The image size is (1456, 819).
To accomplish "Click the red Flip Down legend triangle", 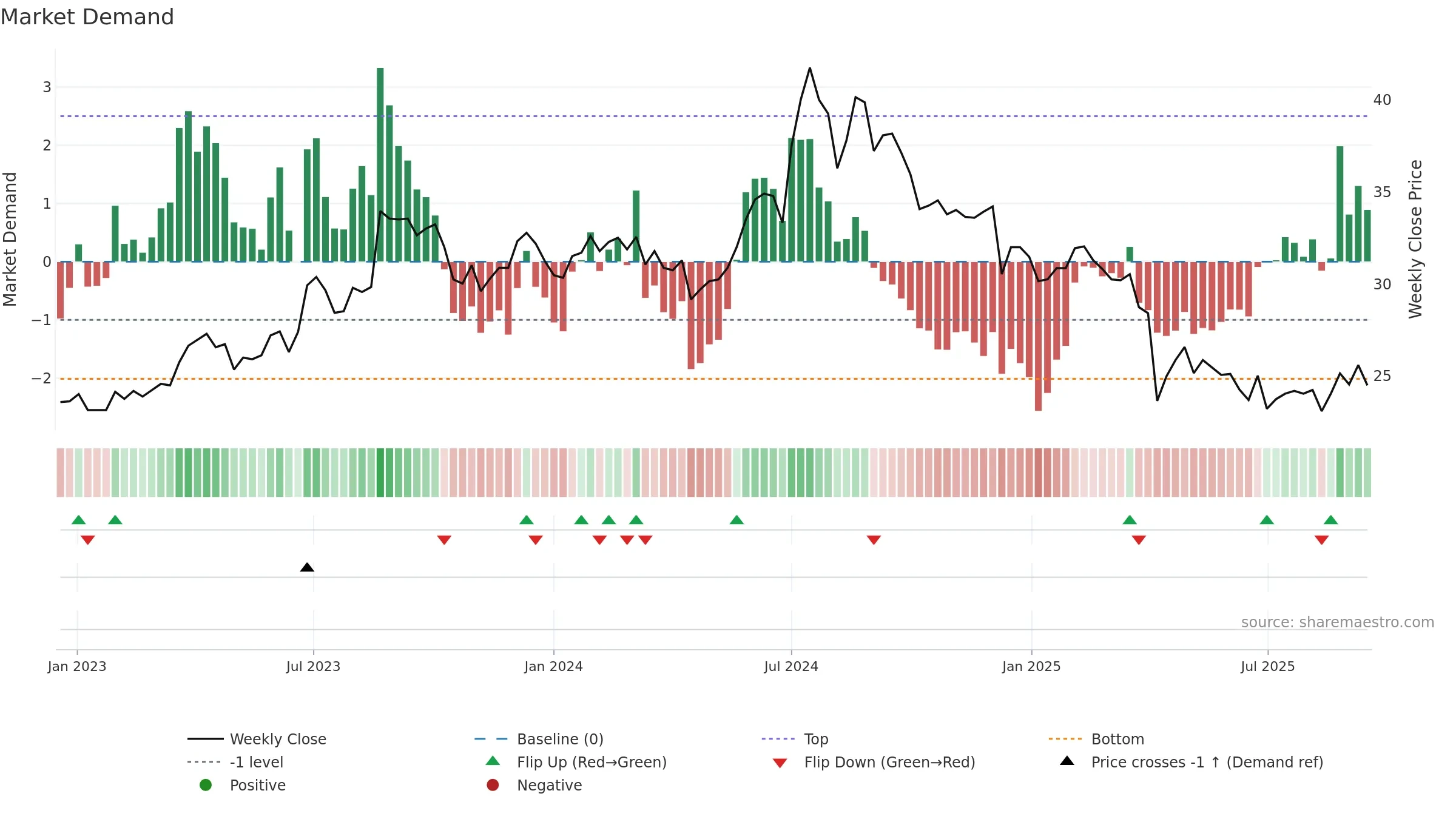I will (x=780, y=763).
